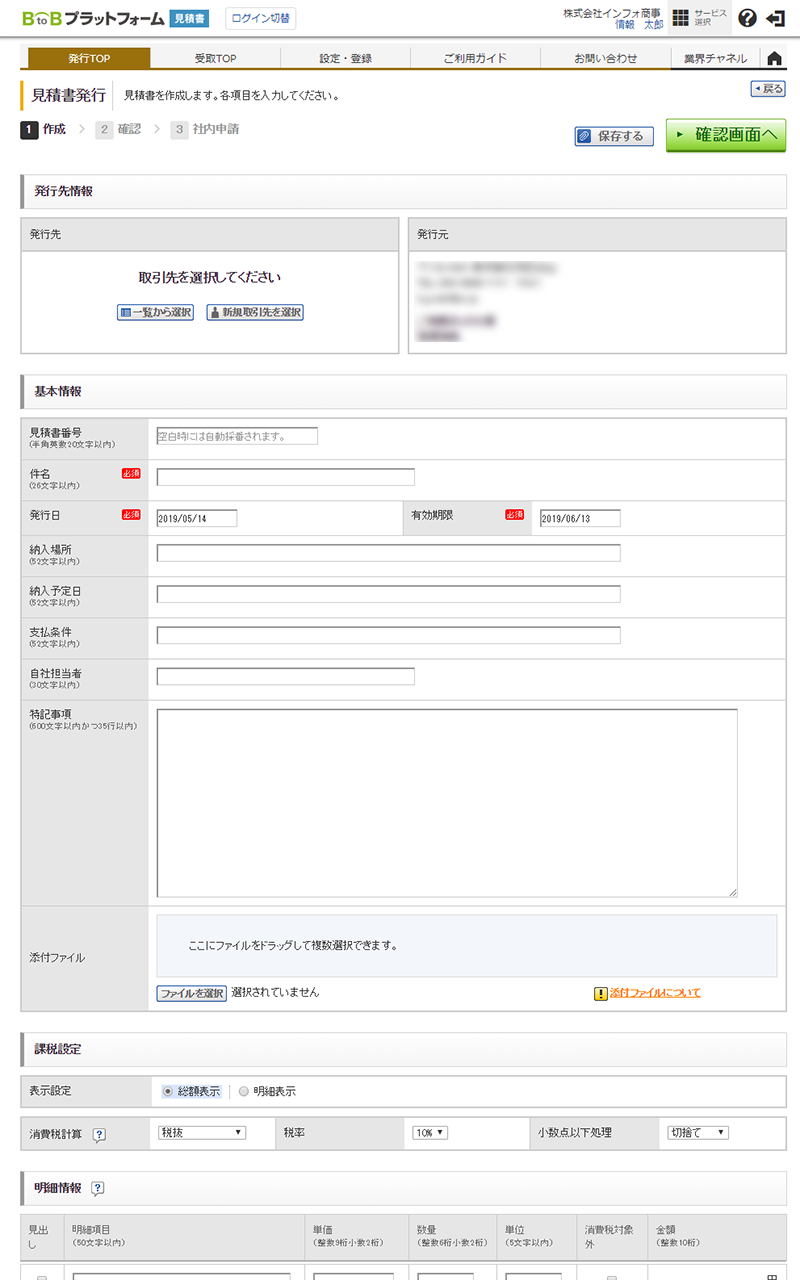
Task: Click the home icon in navigation bar
Action: pyautogui.click(x=774, y=58)
